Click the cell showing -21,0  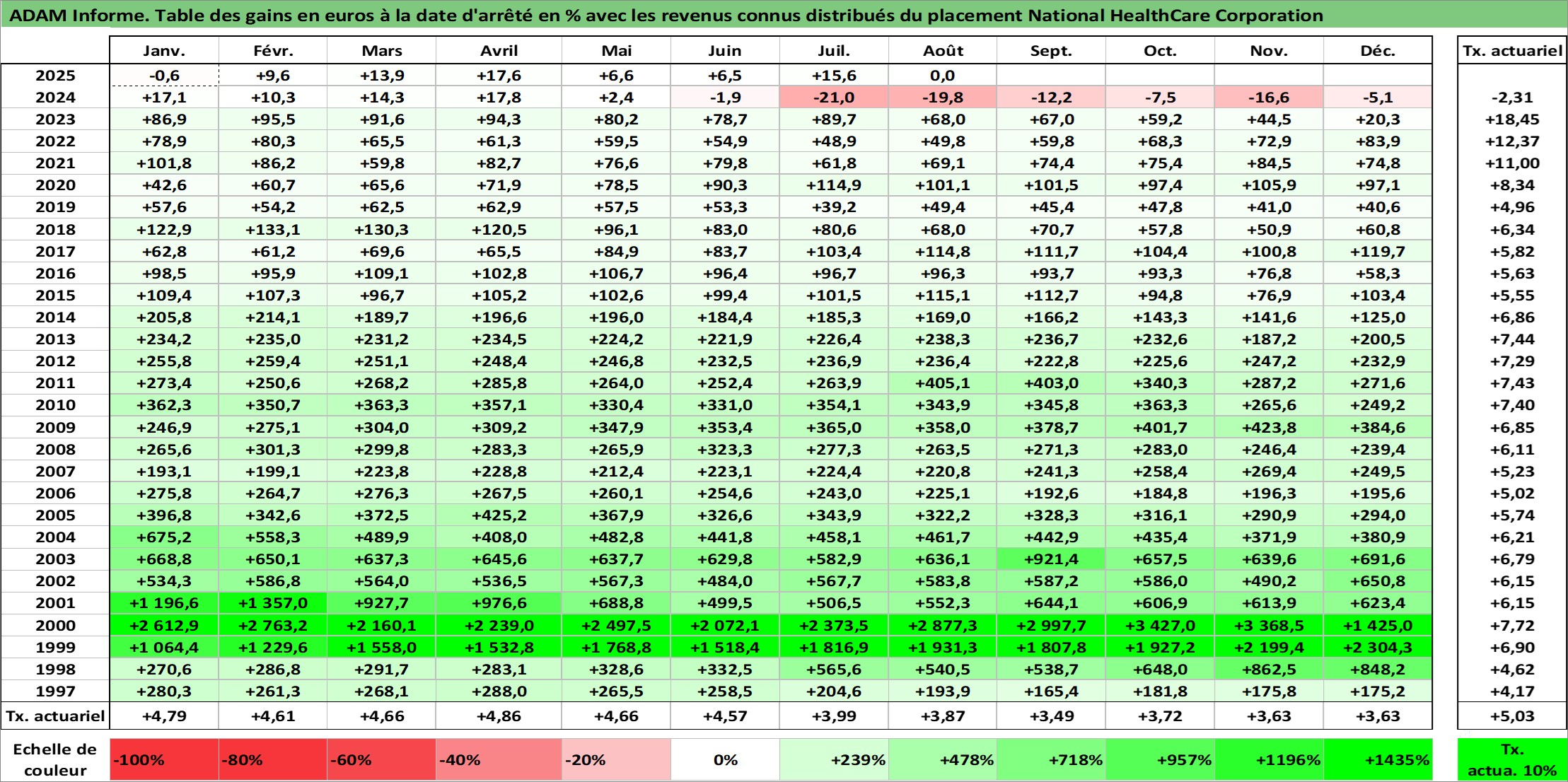point(834,98)
